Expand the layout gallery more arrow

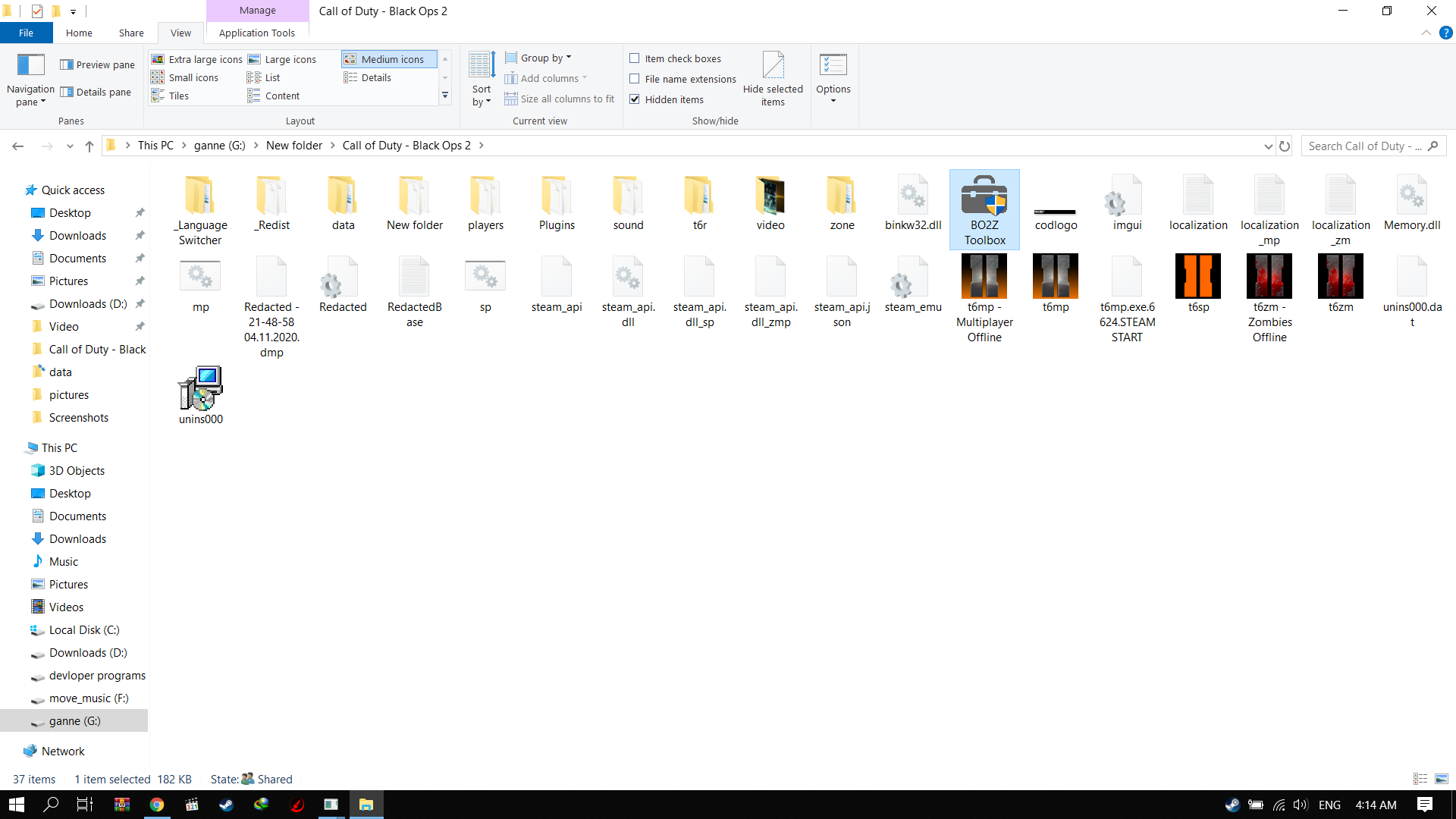point(445,96)
